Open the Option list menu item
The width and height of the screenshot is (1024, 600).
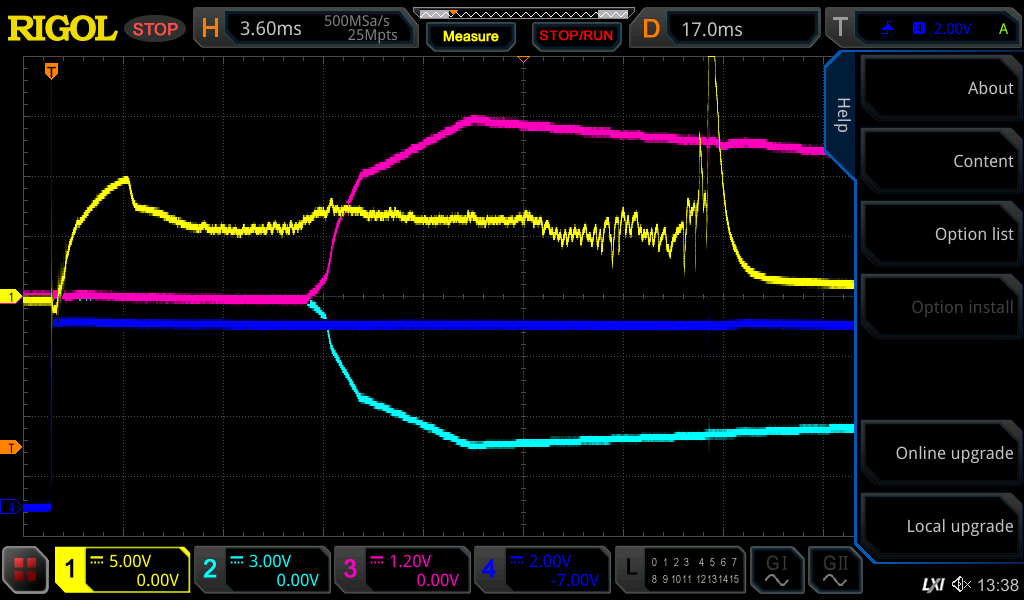click(x=940, y=234)
